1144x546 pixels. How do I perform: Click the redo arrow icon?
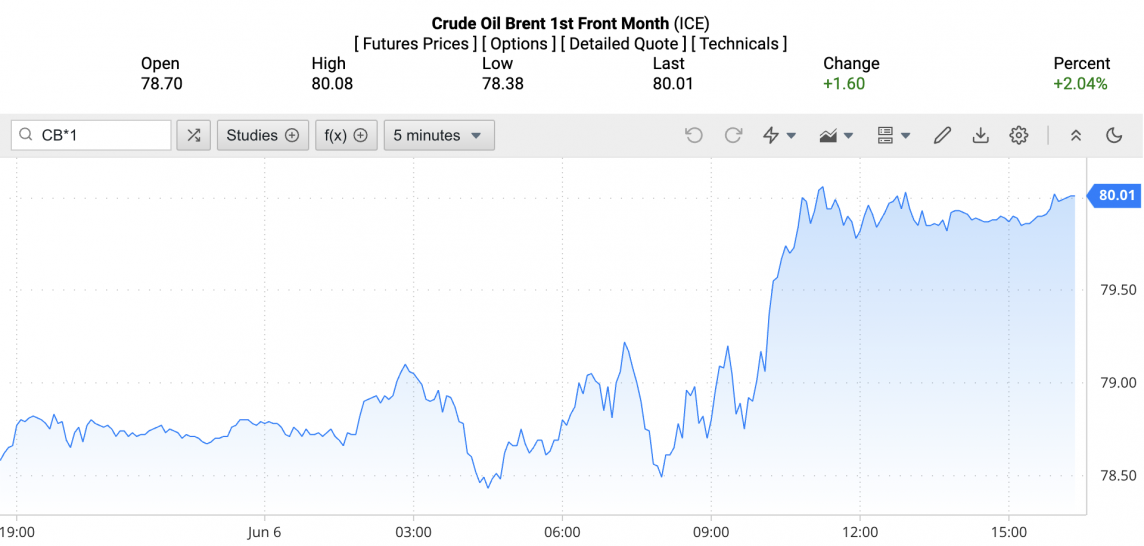733,135
